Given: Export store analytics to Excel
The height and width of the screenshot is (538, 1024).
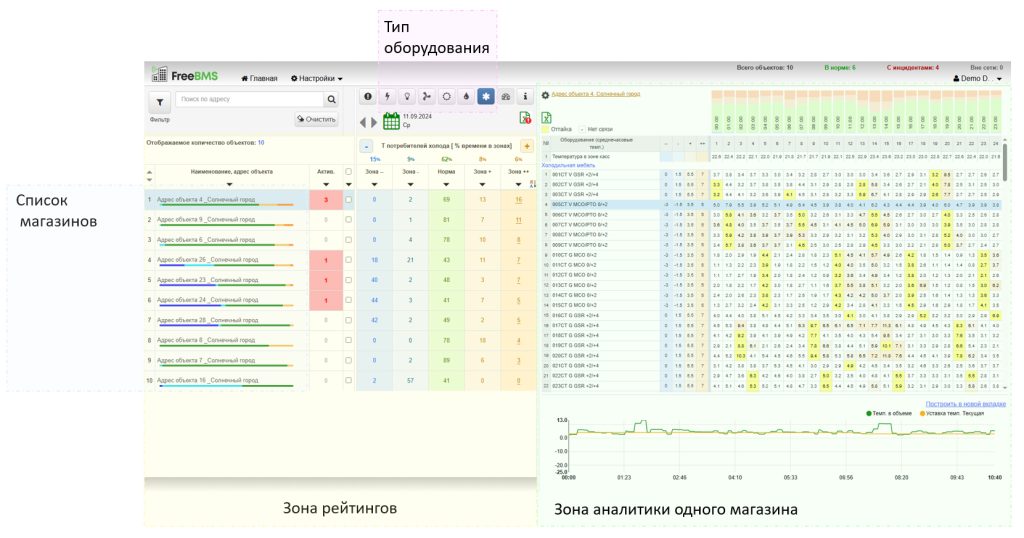Looking at the screenshot, I should pyautogui.click(x=547, y=118).
